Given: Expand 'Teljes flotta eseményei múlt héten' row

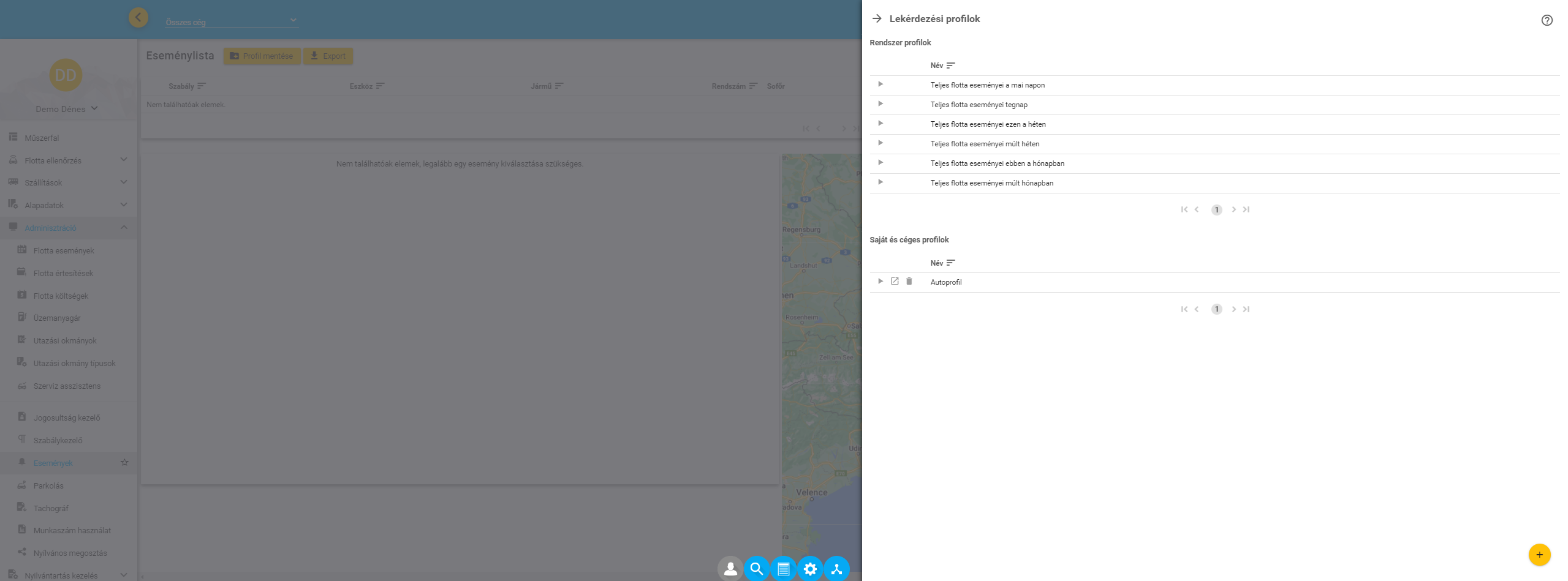Looking at the screenshot, I should pos(881,143).
